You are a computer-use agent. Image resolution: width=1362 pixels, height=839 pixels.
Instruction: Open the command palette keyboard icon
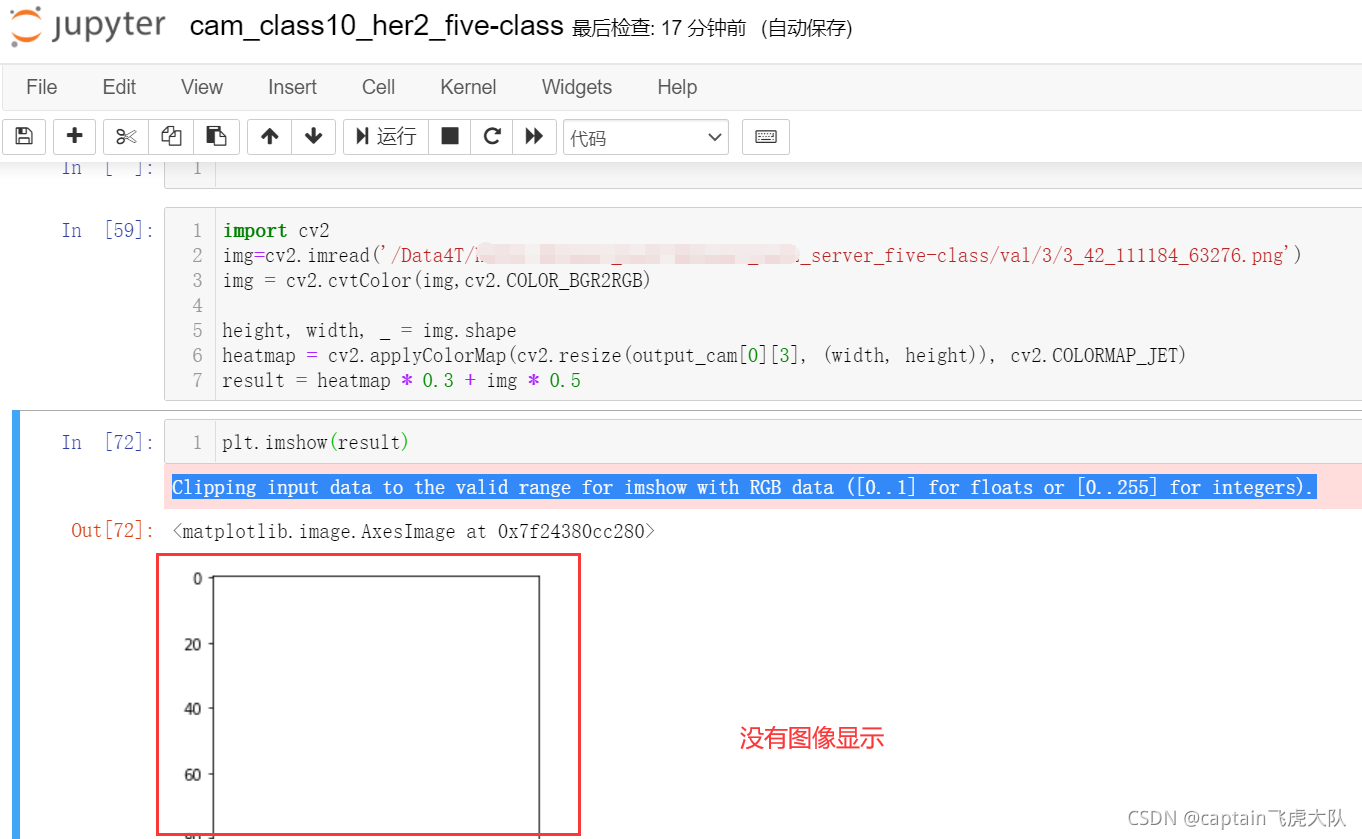[765, 136]
